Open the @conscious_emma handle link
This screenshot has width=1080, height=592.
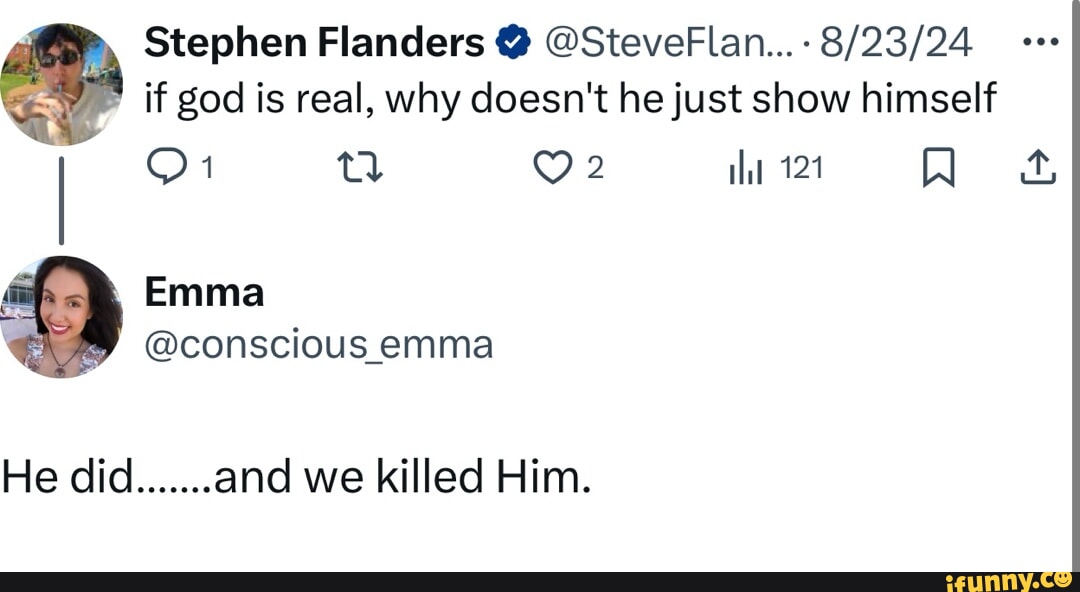[x=319, y=343]
